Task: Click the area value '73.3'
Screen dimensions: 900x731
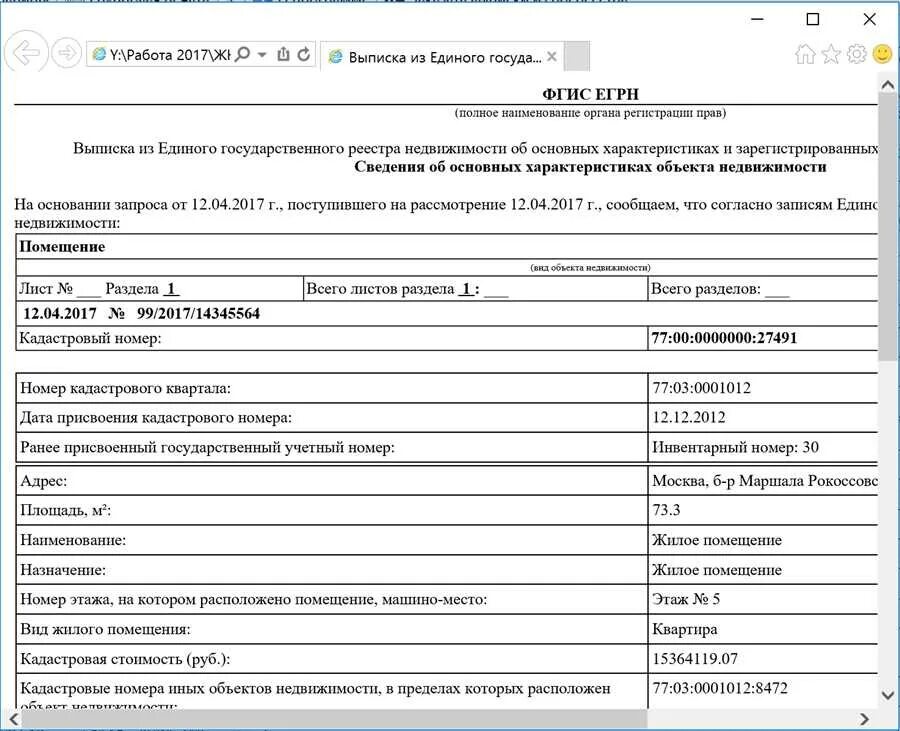Action: [x=666, y=510]
